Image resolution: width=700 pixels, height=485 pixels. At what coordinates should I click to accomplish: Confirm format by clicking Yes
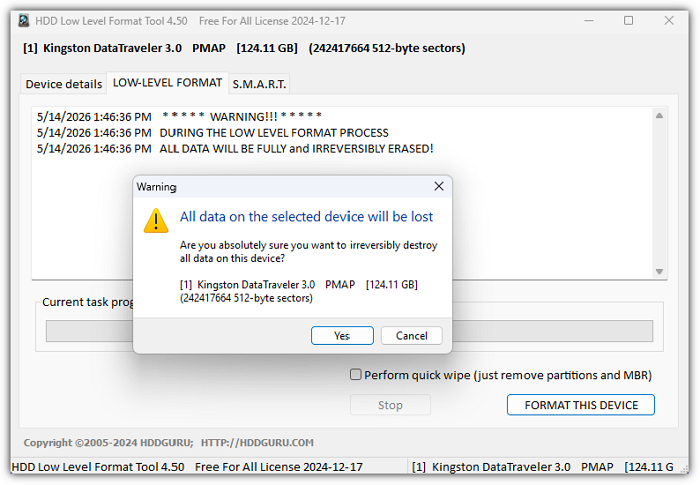[x=342, y=335]
